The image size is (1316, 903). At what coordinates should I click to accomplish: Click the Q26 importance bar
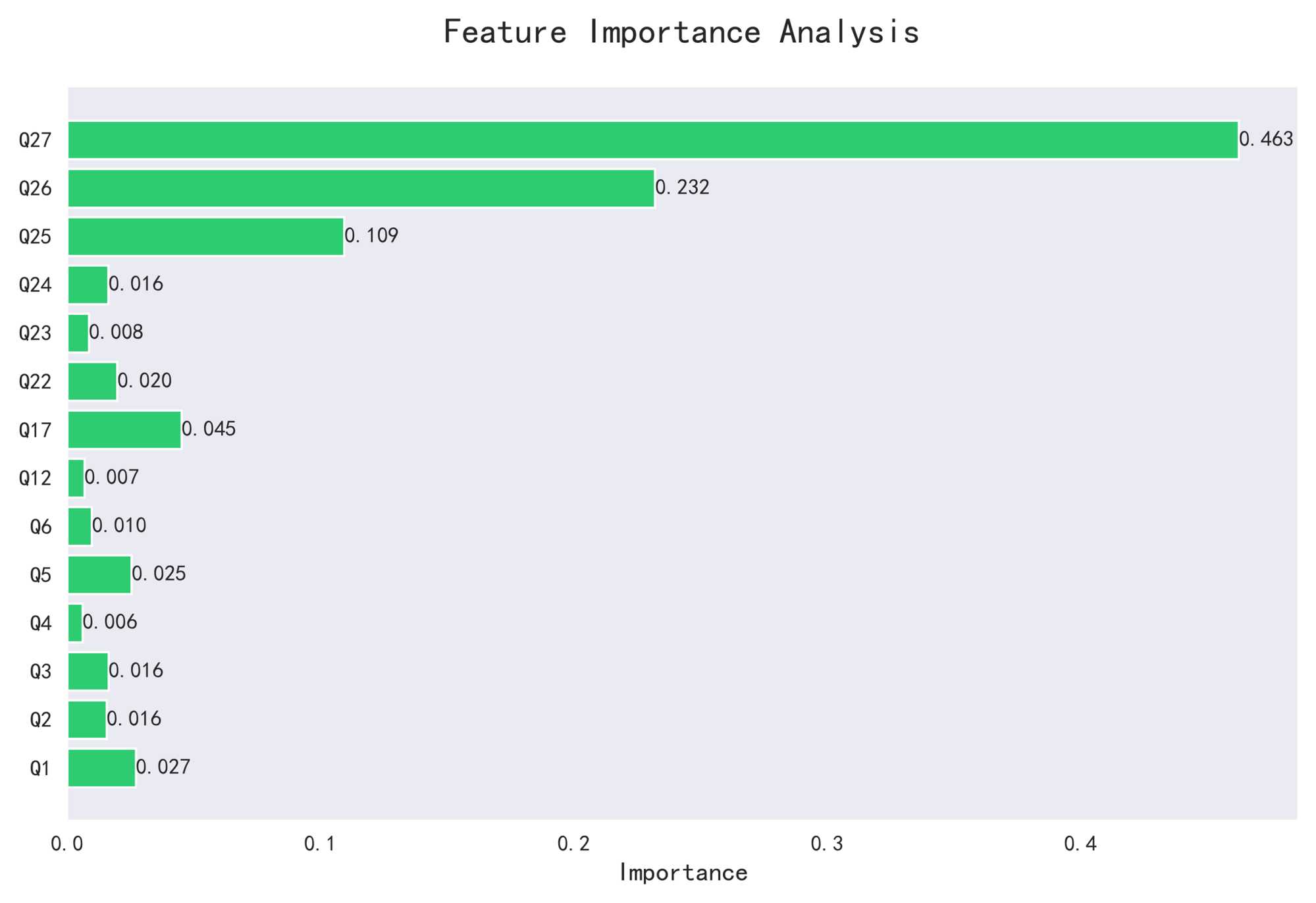(x=361, y=188)
